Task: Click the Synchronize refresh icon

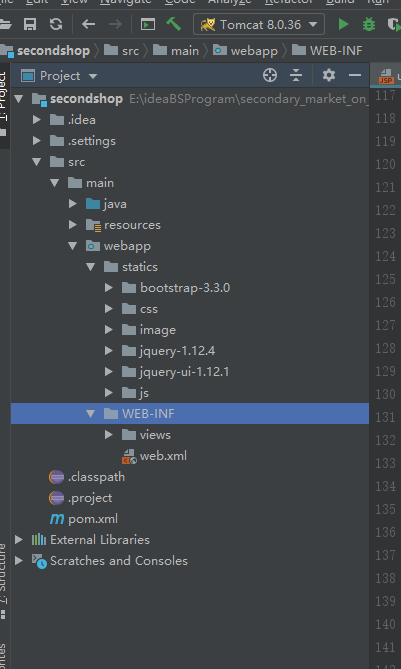Action: (x=56, y=24)
